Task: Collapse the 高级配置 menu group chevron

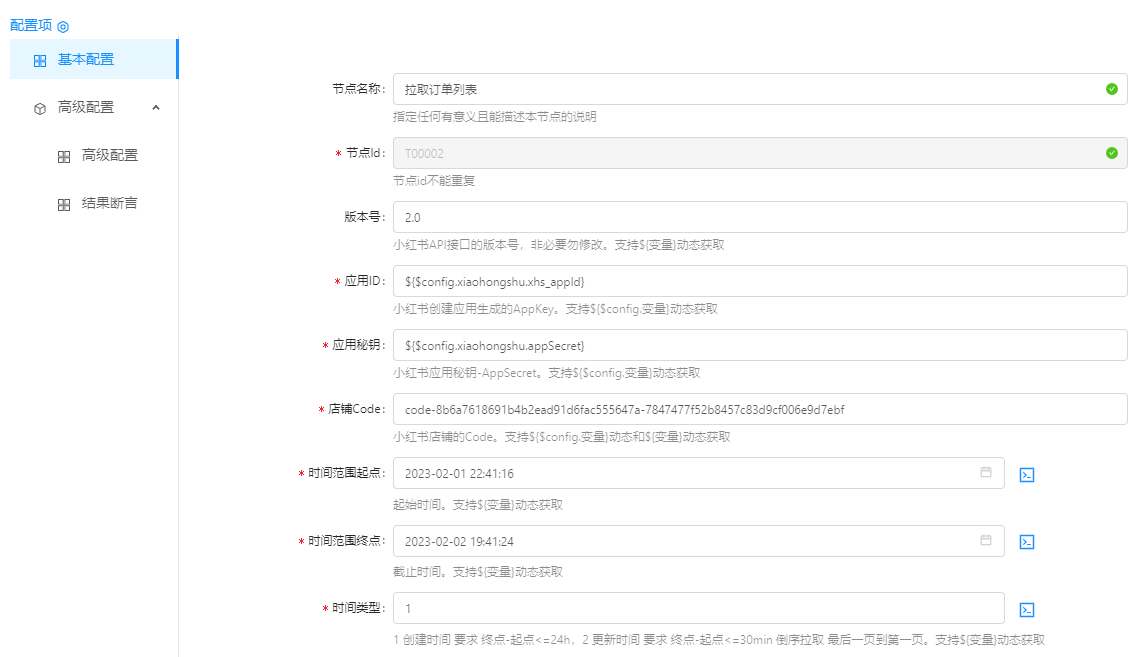Action: (x=156, y=107)
